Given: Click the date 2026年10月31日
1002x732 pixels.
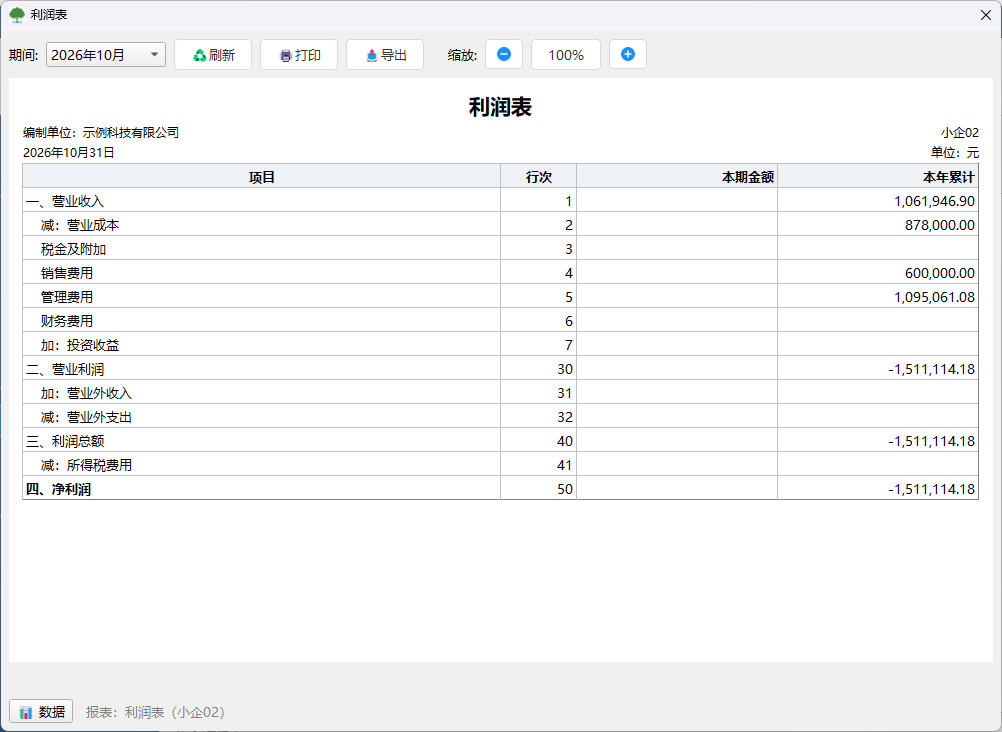Looking at the screenshot, I should pyautogui.click(x=68, y=152).
